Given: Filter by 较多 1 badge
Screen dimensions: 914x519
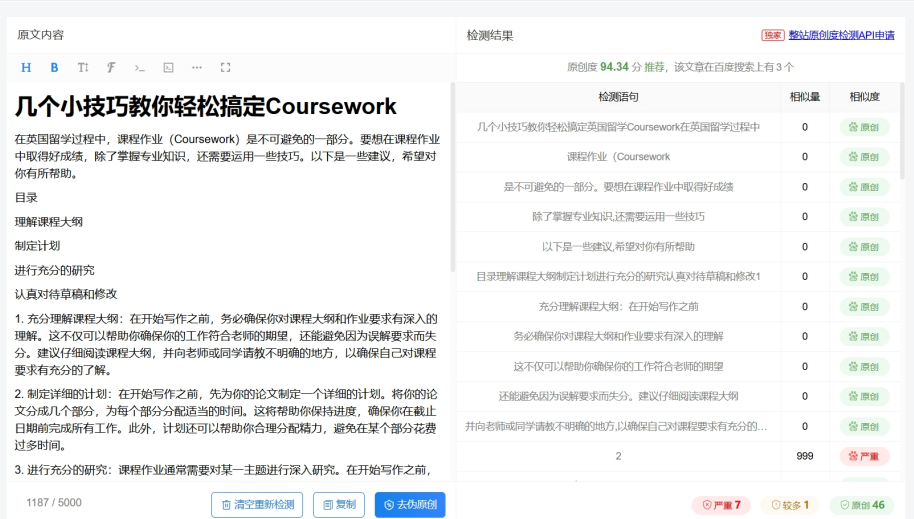Looking at the screenshot, I should point(790,505).
